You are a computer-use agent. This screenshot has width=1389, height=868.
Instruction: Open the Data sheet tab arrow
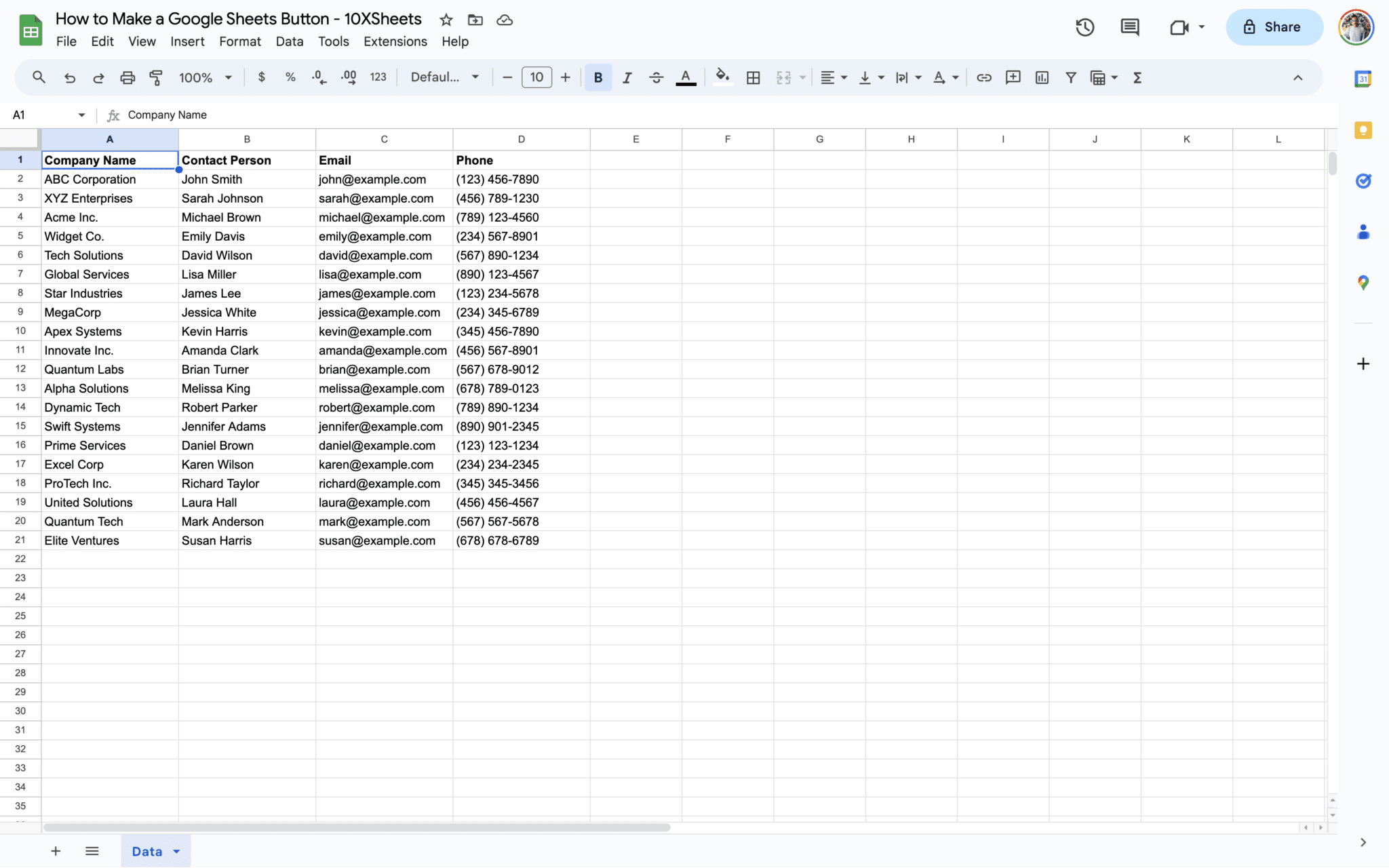(177, 852)
